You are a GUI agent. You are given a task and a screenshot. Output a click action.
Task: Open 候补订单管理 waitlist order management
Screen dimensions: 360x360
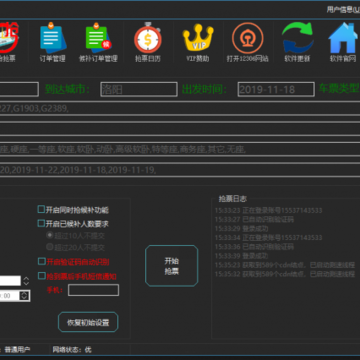click(x=98, y=42)
